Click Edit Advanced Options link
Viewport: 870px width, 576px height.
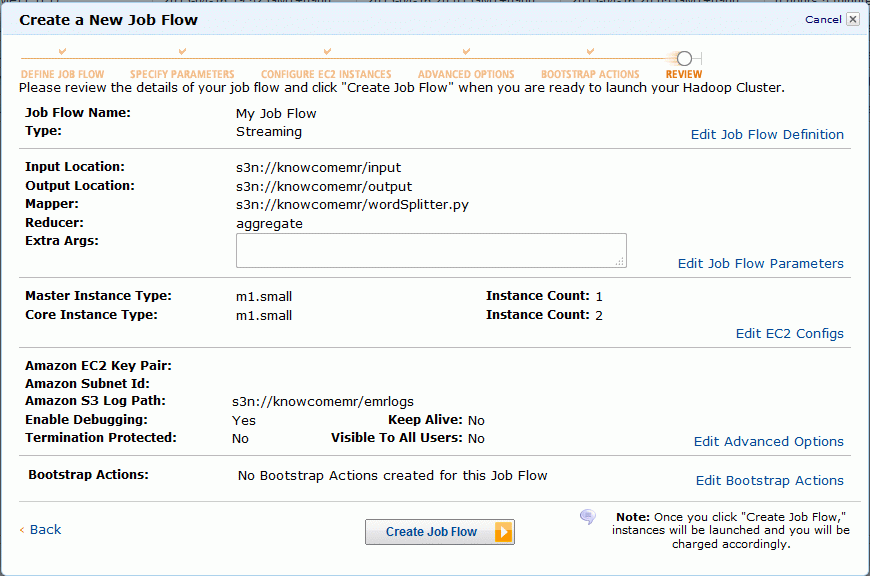pyautogui.click(x=768, y=442)
